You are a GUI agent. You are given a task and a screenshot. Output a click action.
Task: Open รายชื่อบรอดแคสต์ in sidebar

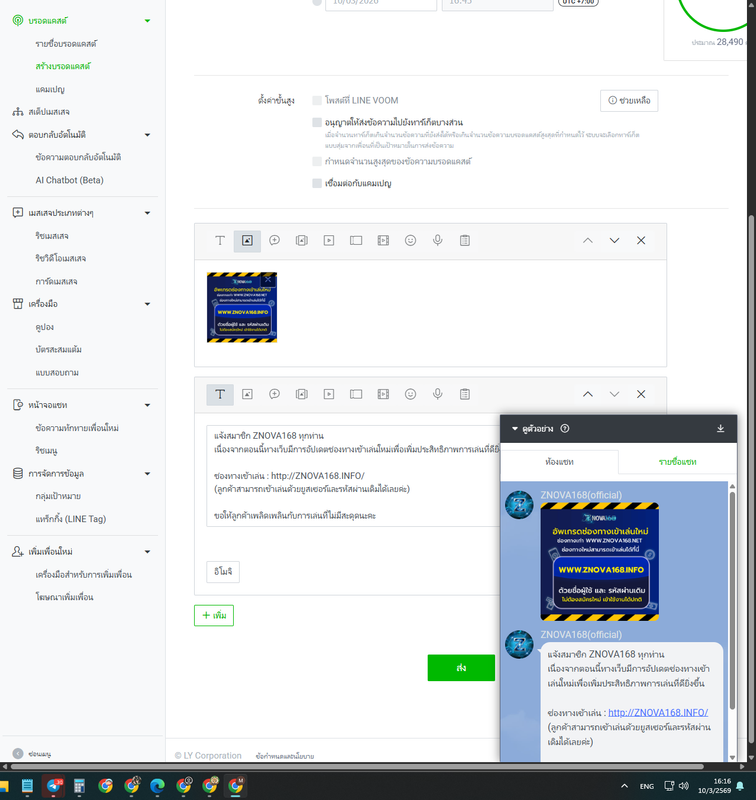pos(66,44)
